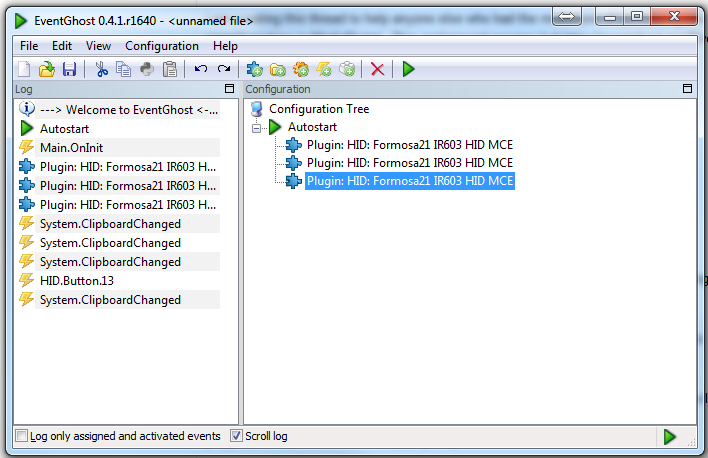
Task: Click the Add Macro gear icon
Action: coord(301,69)
